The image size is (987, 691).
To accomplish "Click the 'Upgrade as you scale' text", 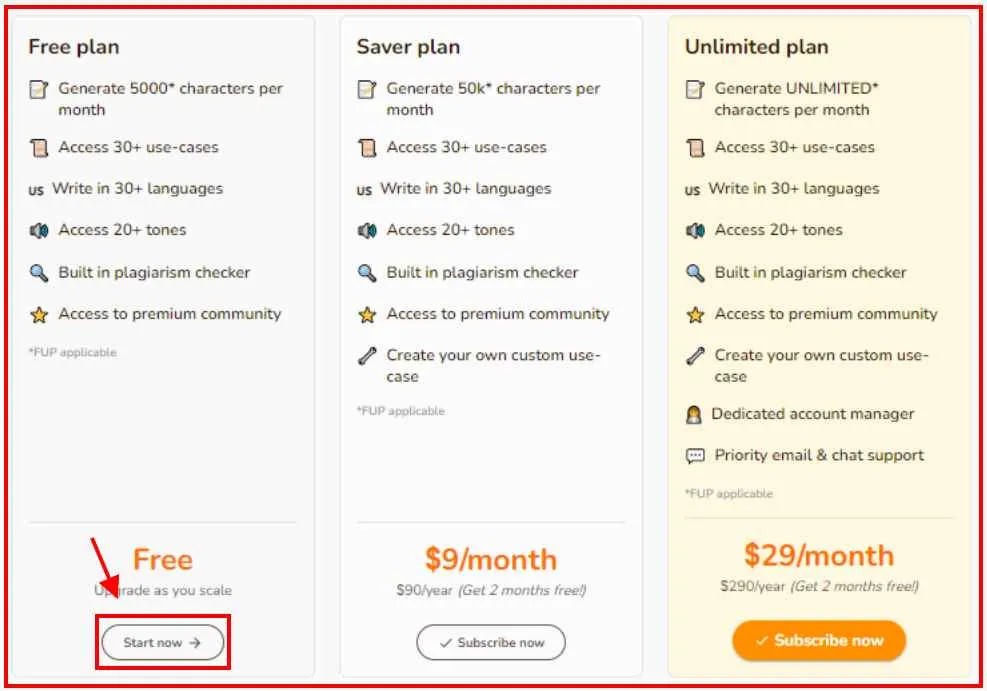I will [x=161, y=590].
